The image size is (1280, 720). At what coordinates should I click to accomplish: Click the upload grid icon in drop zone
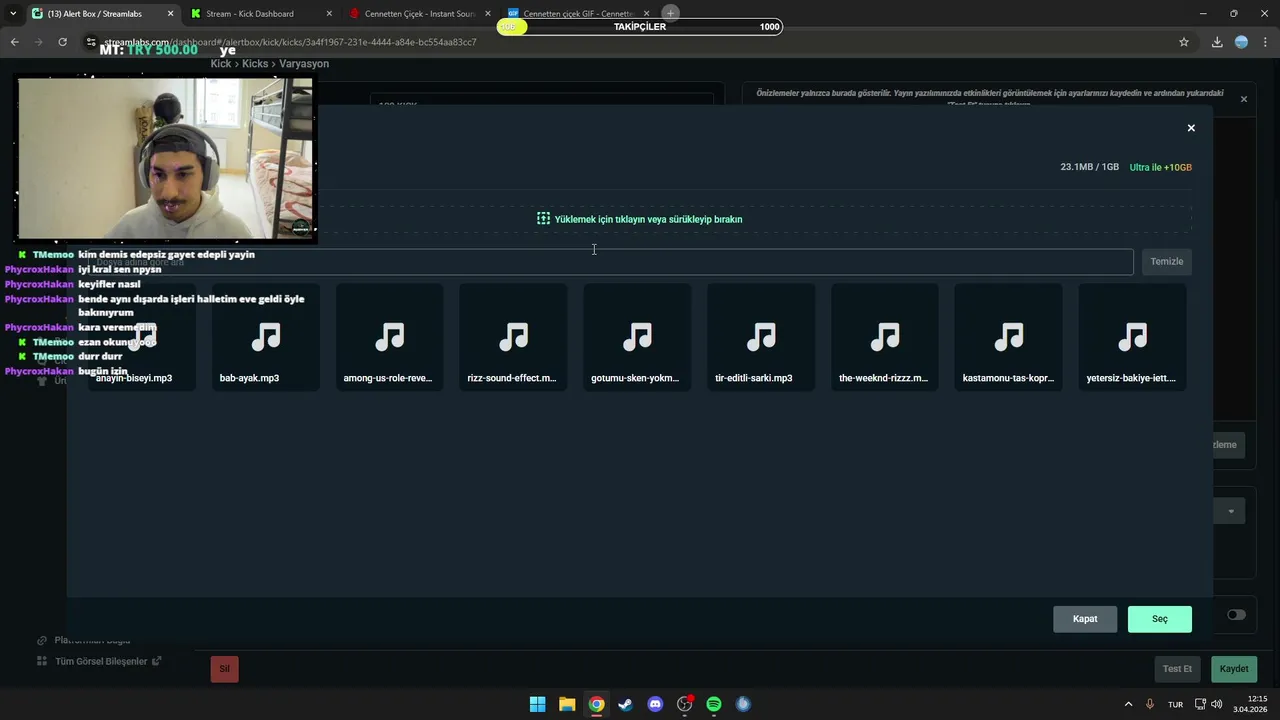point(543,219)
